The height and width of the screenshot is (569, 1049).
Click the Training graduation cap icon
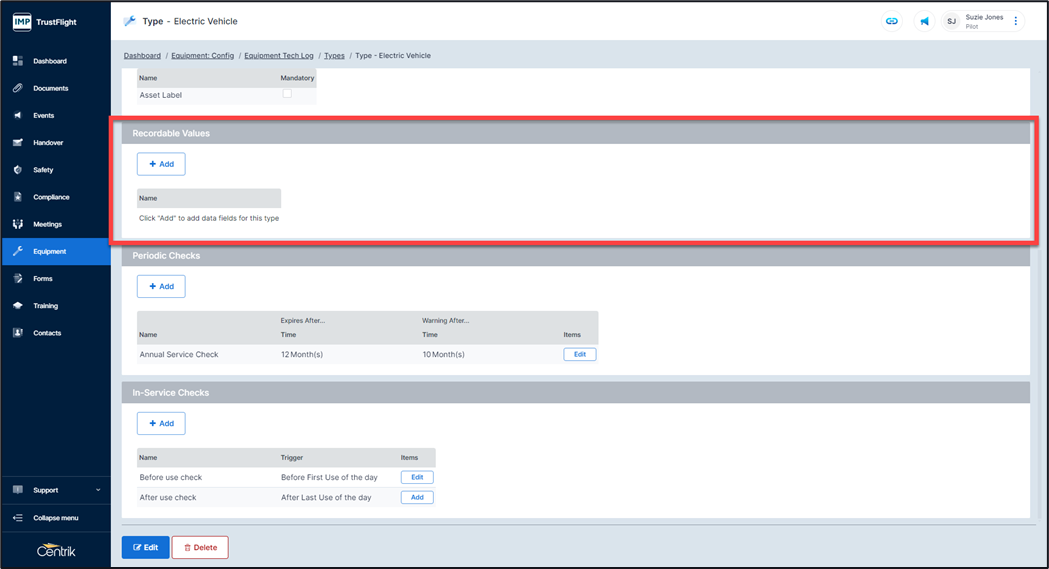tap(18, 306)
